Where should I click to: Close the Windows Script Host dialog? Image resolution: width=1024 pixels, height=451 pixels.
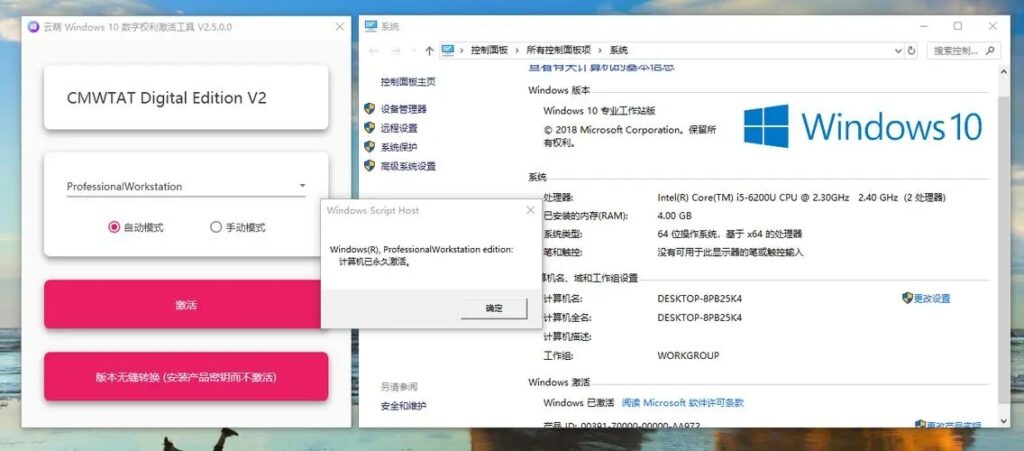tap(530, 210)
